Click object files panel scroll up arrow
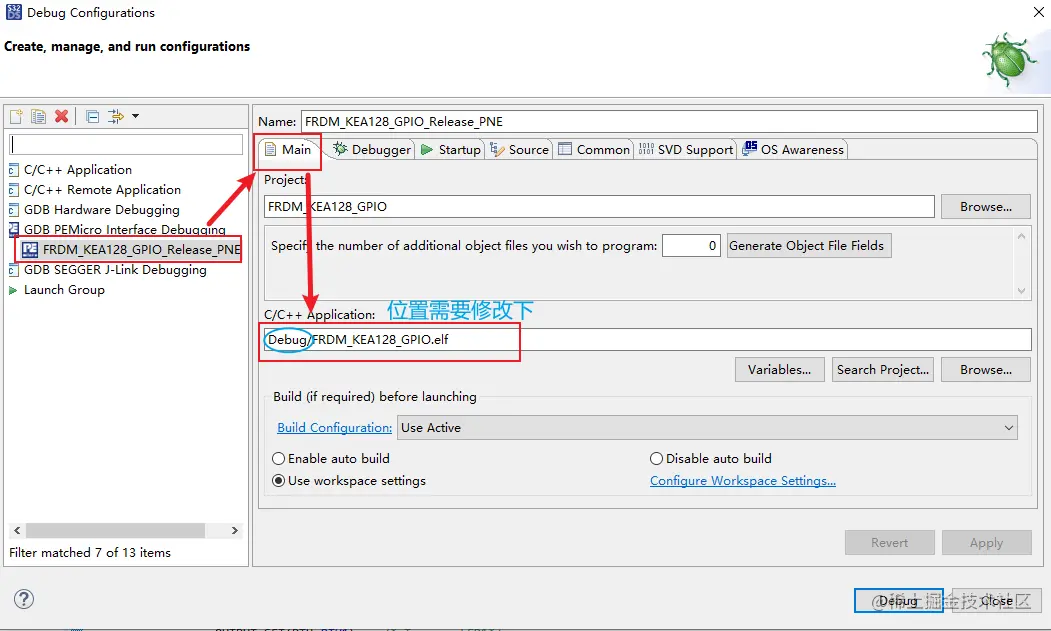The height and width of the screenshot is (631, 1051). point(1022,236)
